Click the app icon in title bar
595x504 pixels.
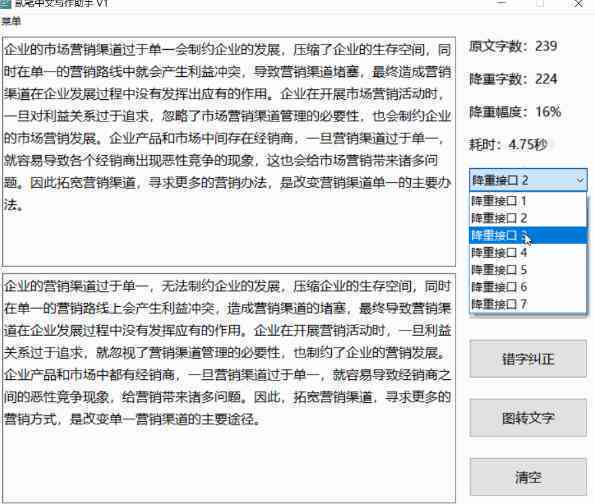point(5,3)
